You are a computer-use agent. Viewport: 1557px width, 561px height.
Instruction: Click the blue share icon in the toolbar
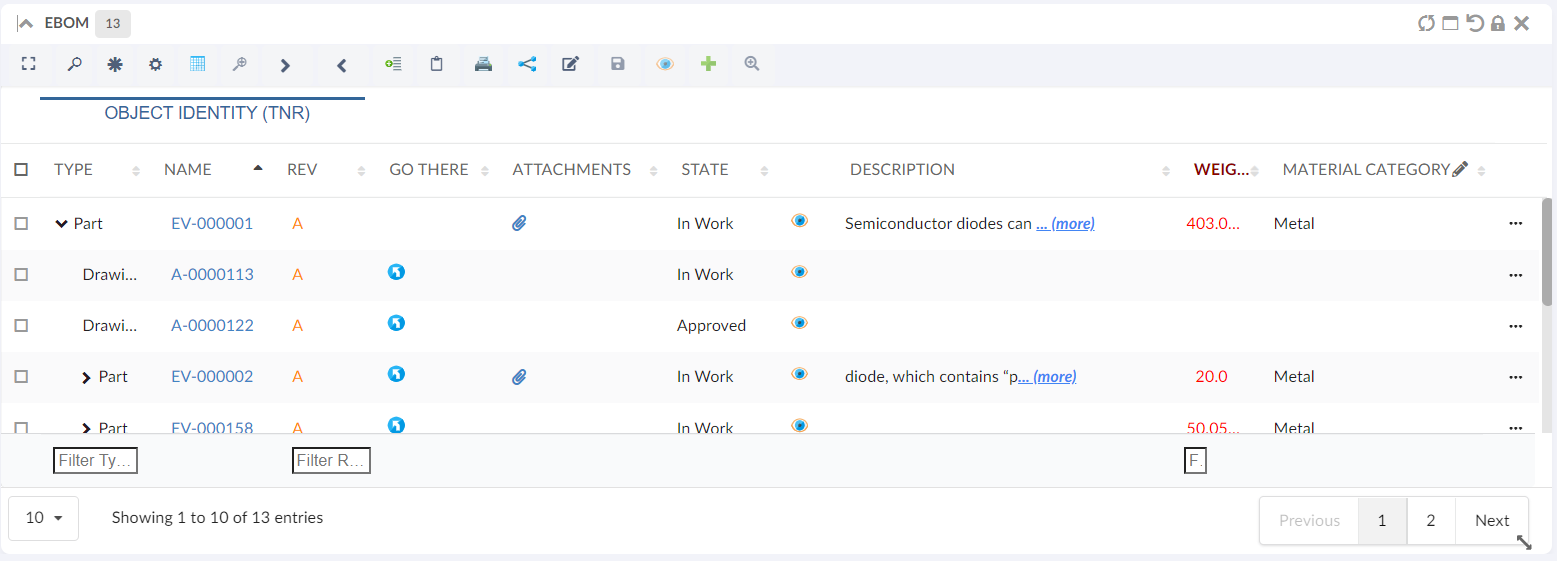click(x=527, y=64)
